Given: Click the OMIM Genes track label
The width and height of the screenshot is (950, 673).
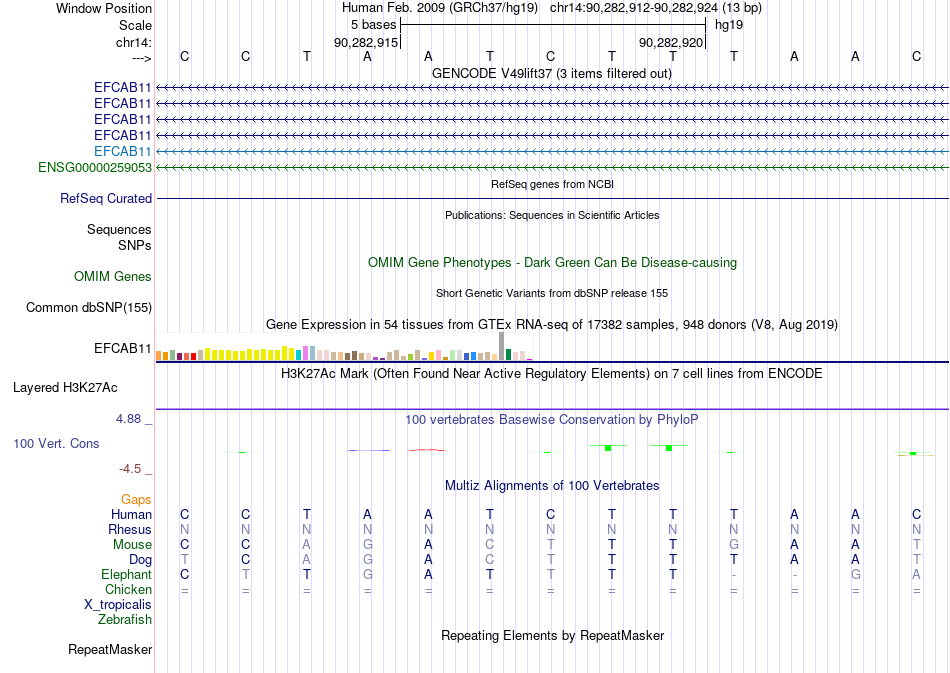Looking at the screenshot, I should [113, 277].
